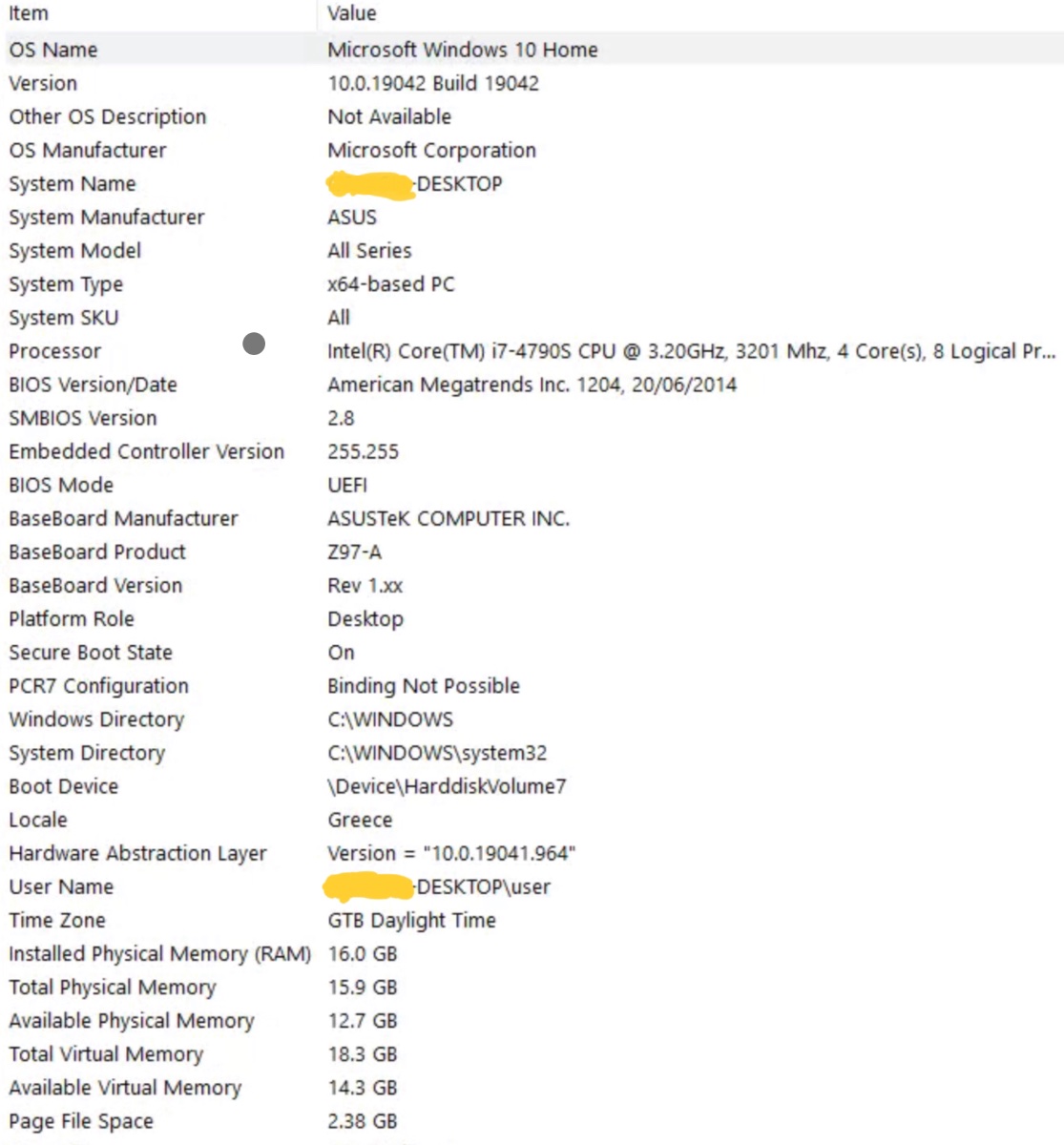The height and width of the screenshot is (1145, 1064).
Task: Click value 10.0.19042 Build 19042
Action: [433, 83]
